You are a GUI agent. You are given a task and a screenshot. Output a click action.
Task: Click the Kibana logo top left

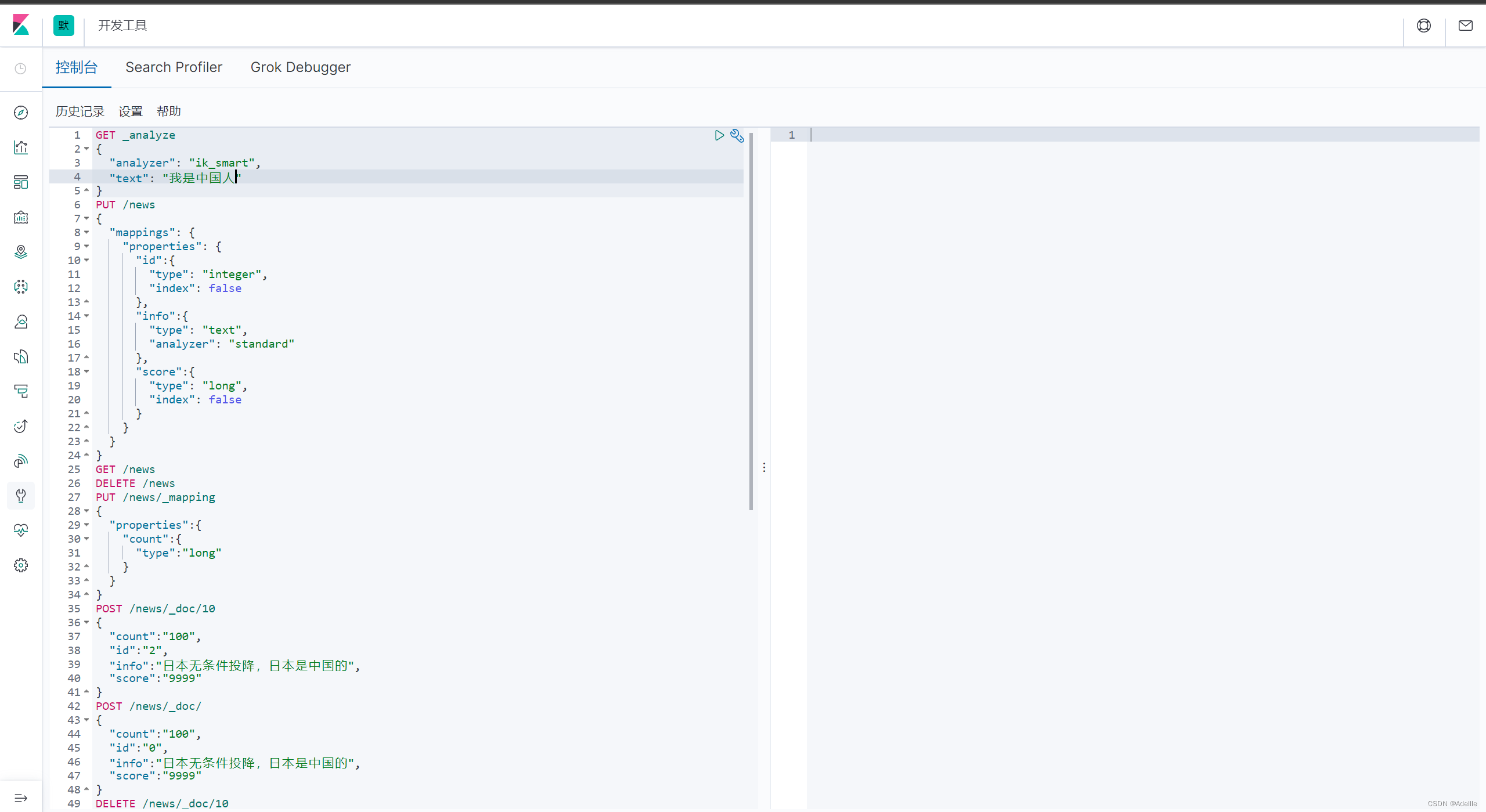point(21,26)
